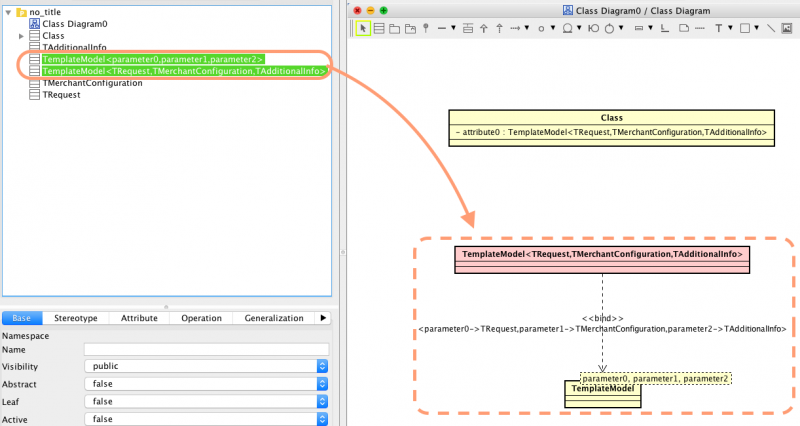Show more property tabs arrow

[323, 318]
